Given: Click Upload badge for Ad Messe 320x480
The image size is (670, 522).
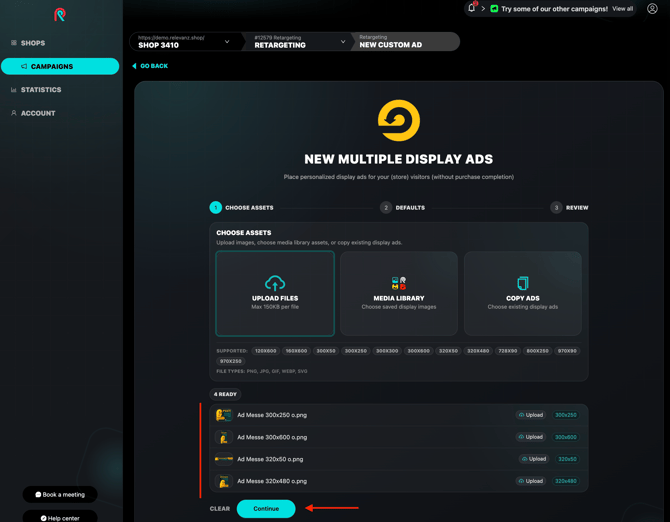Looking at the screenshot, I should click(x=531, y=481).
